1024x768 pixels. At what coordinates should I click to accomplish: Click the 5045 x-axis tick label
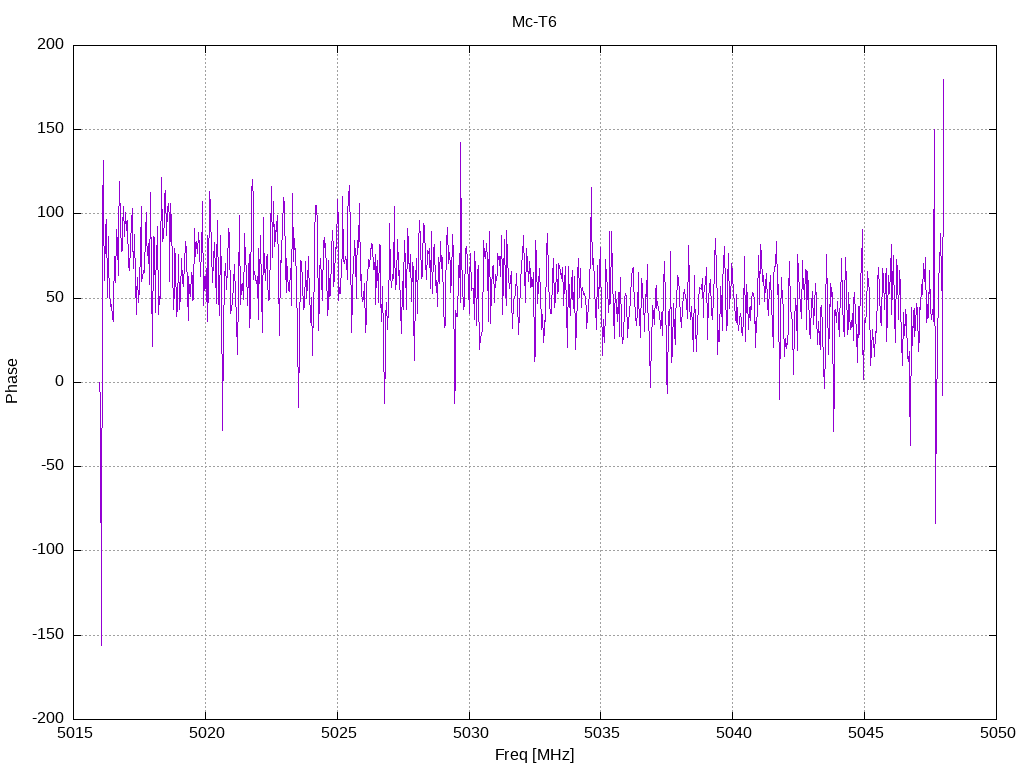(x=864, y=734)
